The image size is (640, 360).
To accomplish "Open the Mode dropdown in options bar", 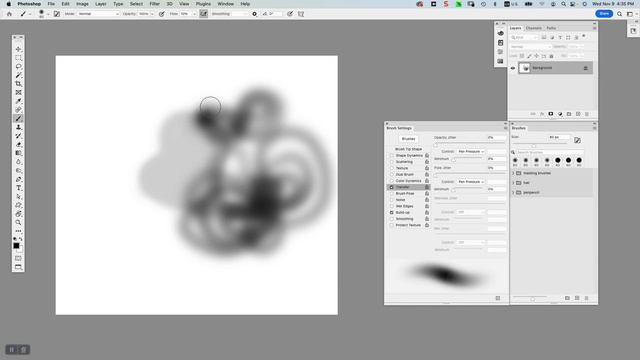I will (x=98, y=14).
